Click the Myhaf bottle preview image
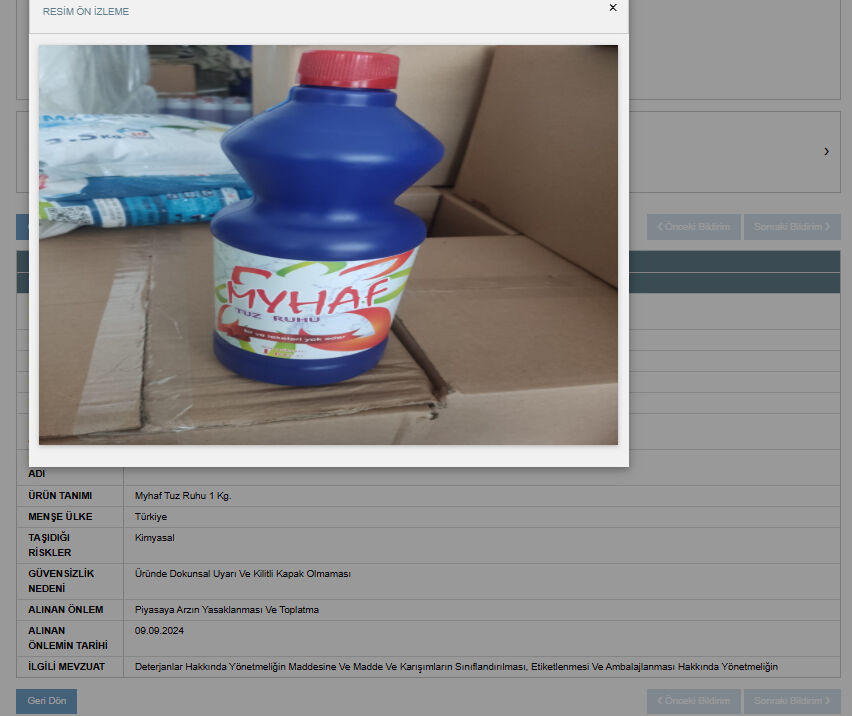 pos(328,245)
